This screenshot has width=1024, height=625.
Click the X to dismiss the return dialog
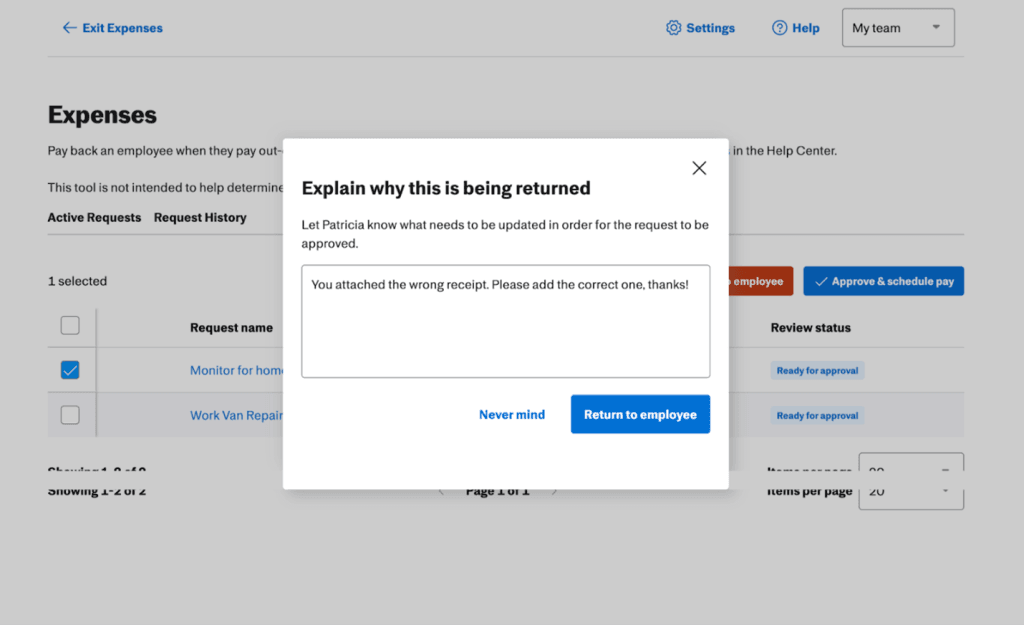pos(698,168)
